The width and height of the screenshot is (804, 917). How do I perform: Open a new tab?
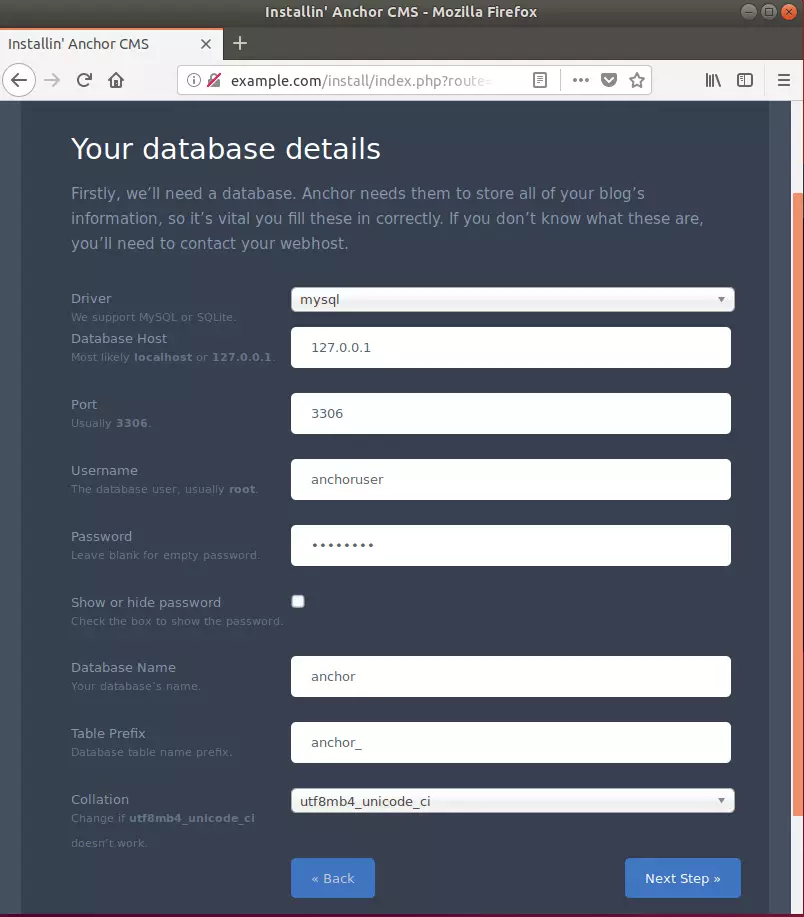point(240,43)
